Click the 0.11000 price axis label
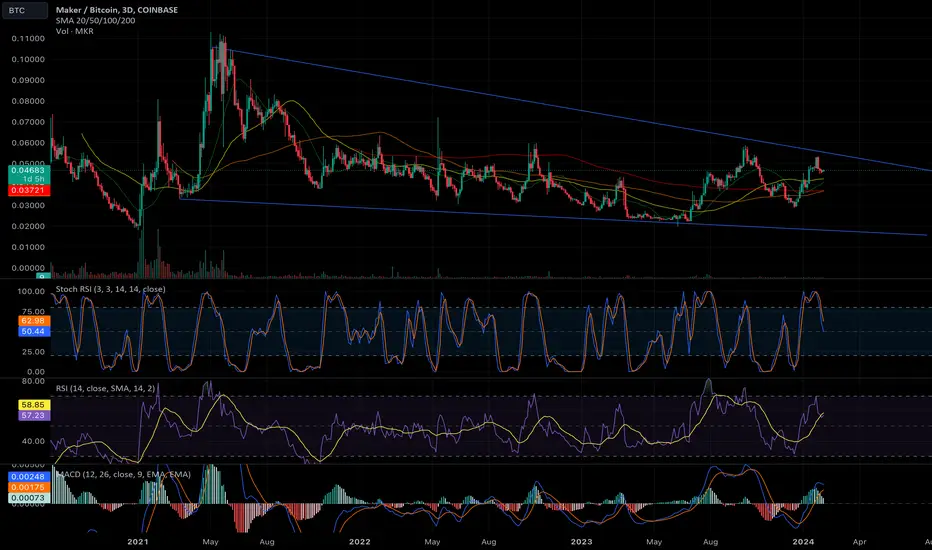Screen dimensions: 932x550 point(28,39)
